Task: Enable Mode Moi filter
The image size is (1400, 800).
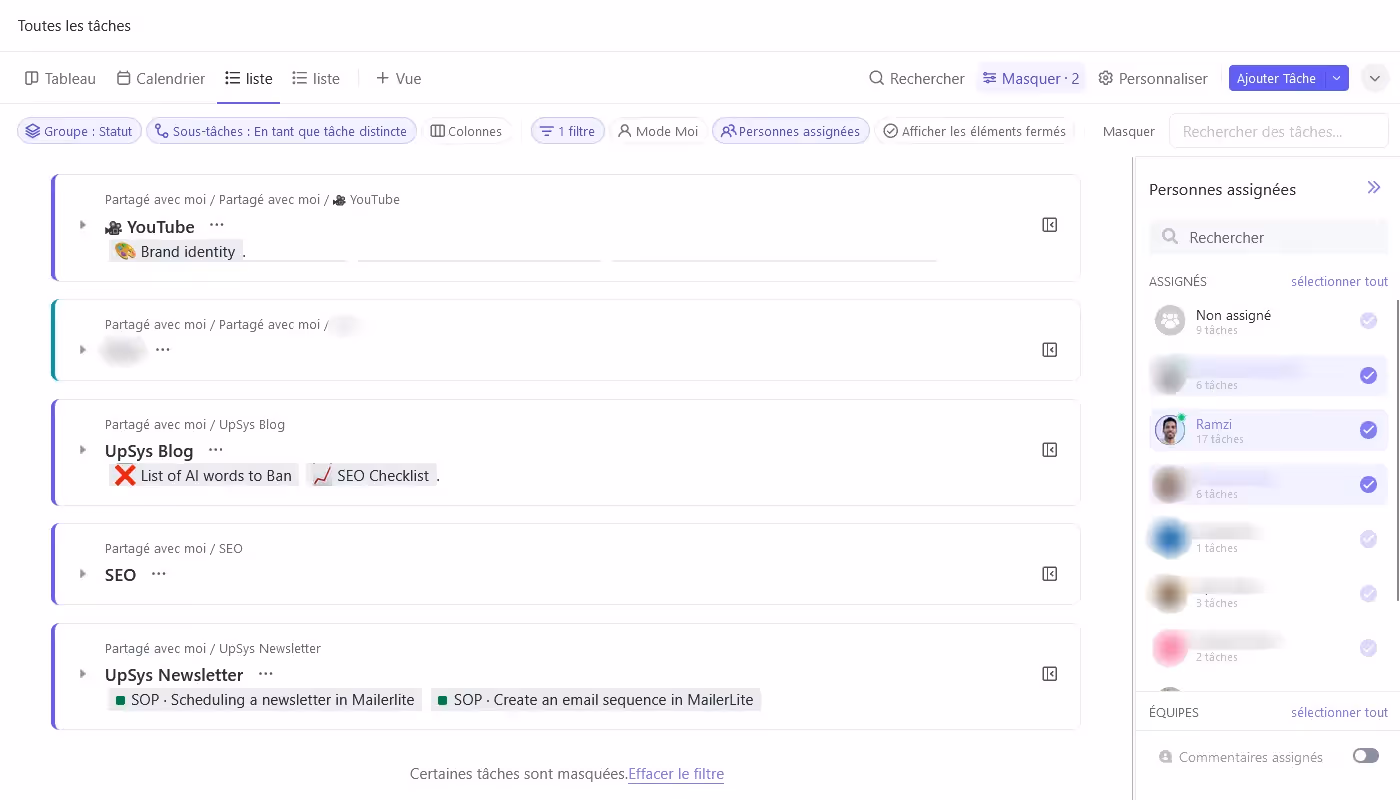Action: pos(658,130)
